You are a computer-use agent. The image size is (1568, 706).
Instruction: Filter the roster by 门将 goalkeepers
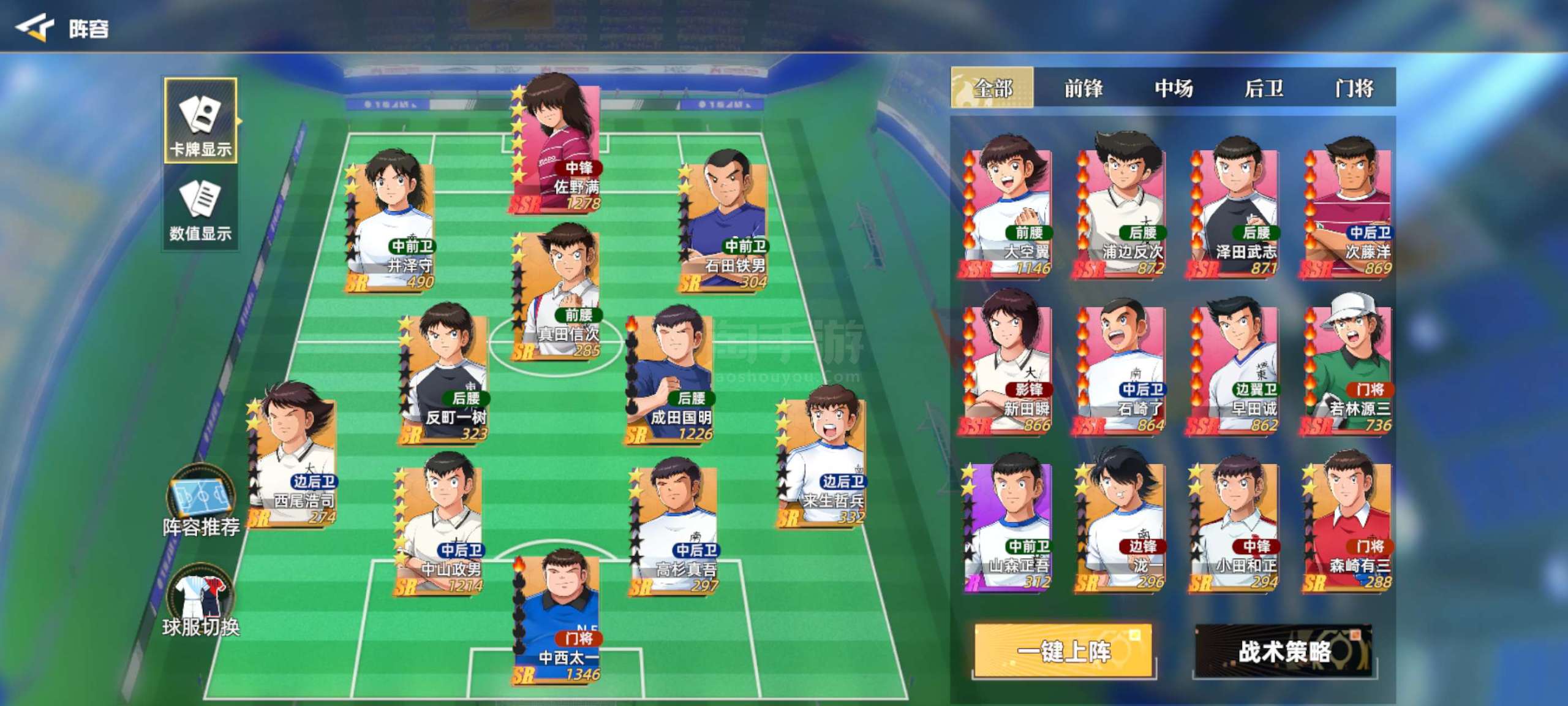[1354, 88]
